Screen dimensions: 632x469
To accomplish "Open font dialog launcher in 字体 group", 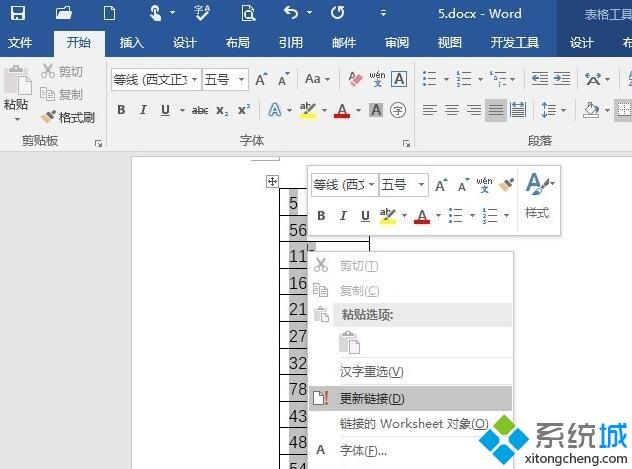I will [406, 143].
